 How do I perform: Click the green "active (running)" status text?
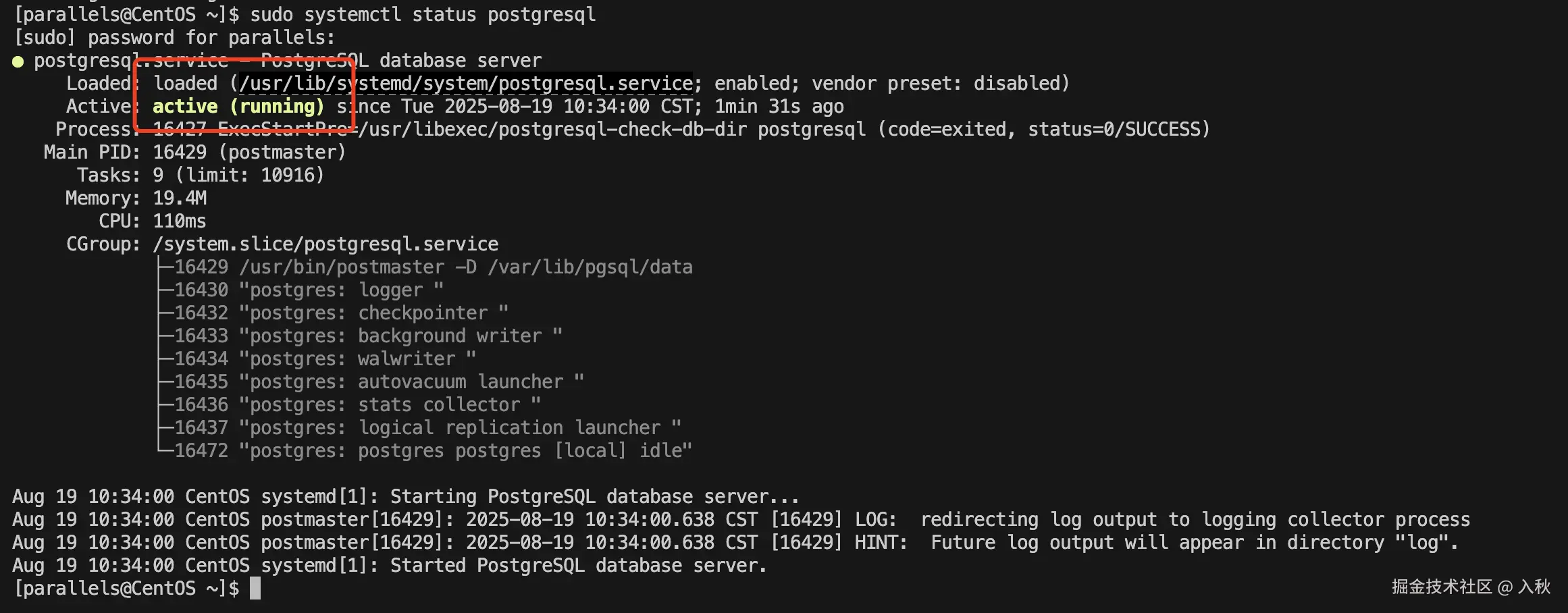(238, 107)
